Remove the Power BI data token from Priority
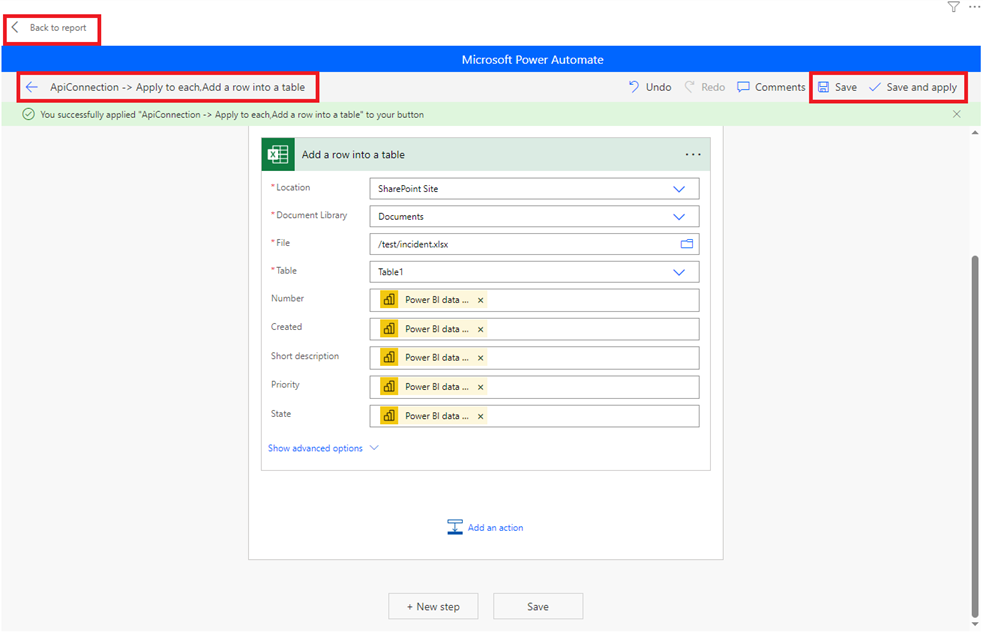 480,387
